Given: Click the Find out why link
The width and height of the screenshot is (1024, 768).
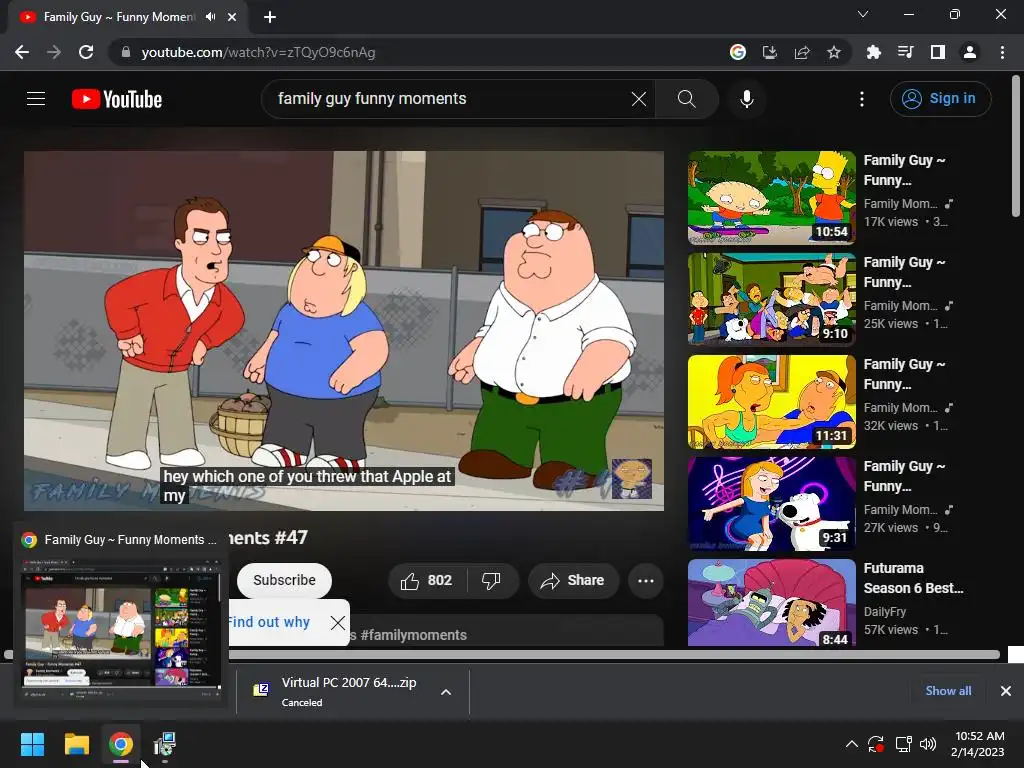Looking at the screenshot, I should click(268, 622).
